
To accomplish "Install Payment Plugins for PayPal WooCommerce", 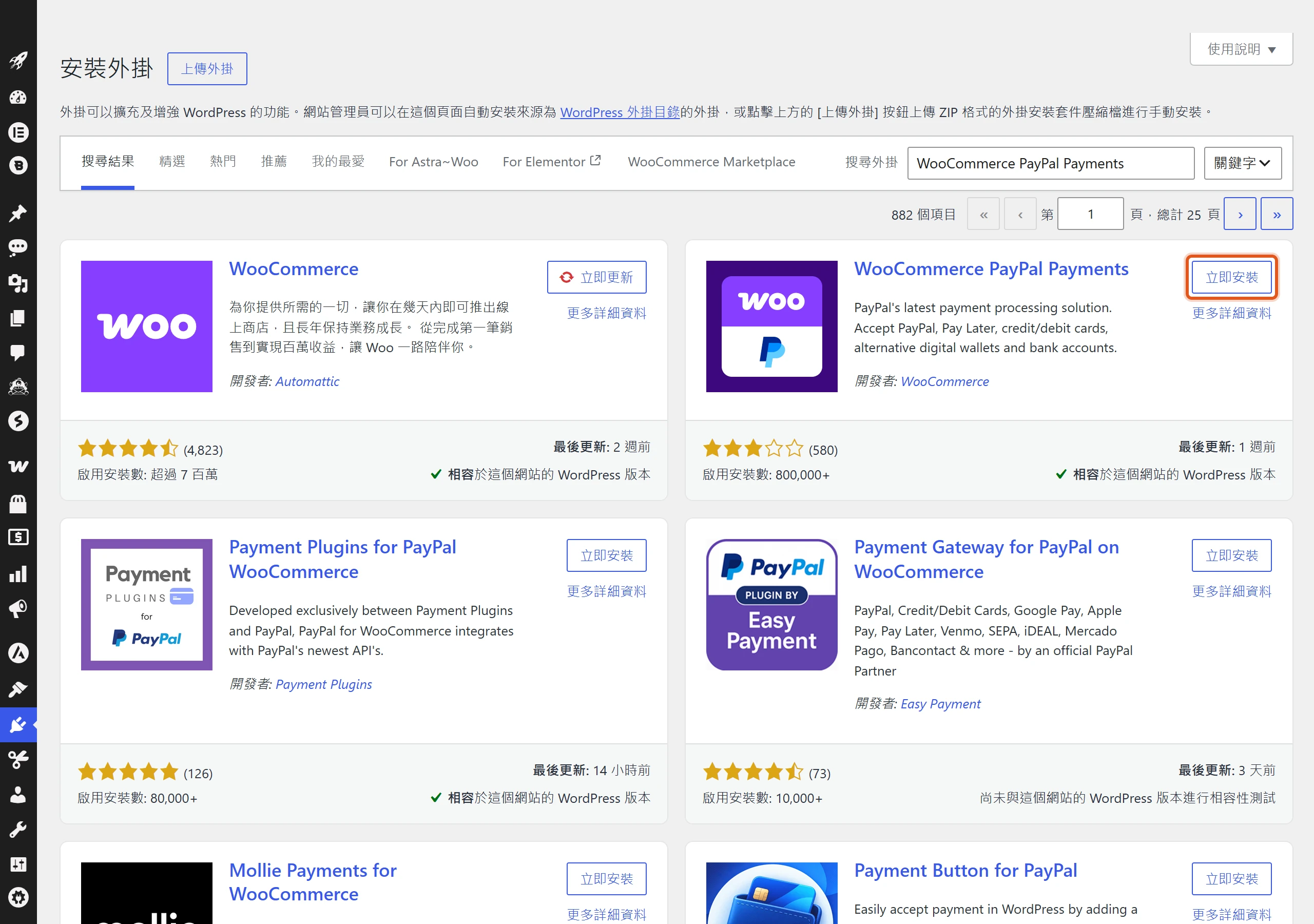I will [x=606, y=555].
